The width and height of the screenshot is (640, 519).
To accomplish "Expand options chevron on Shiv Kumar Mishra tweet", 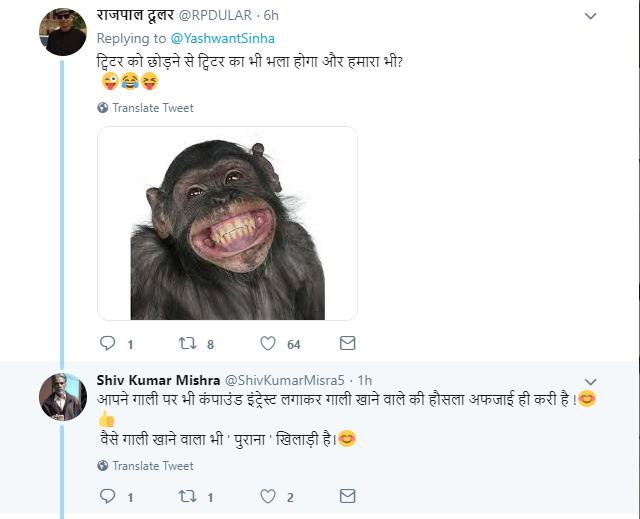I will 590,381.
